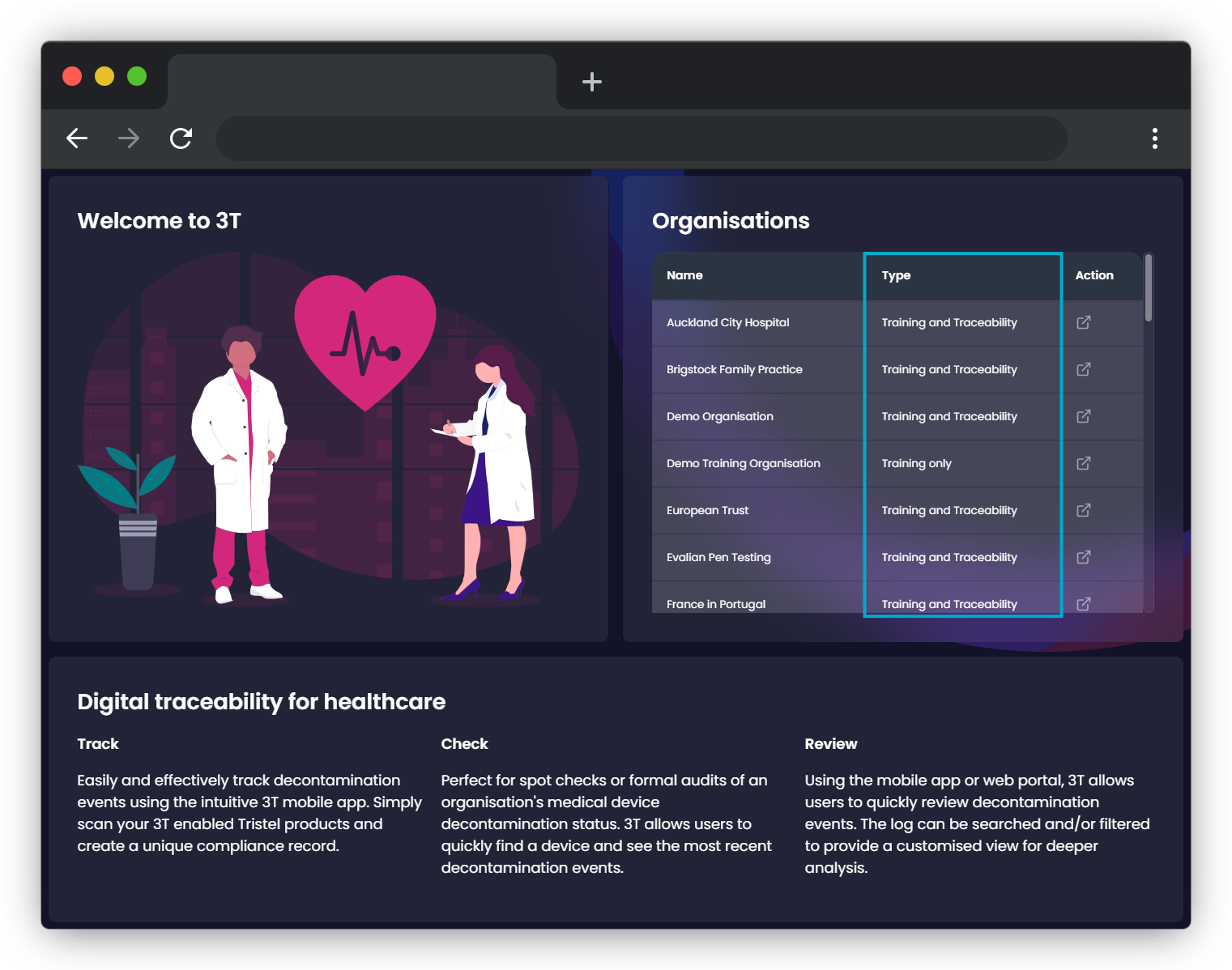Screen dimensions: 1232x970
Task: Click European Trust's Training and Traceability cell
Action: [x=962, y=510]
